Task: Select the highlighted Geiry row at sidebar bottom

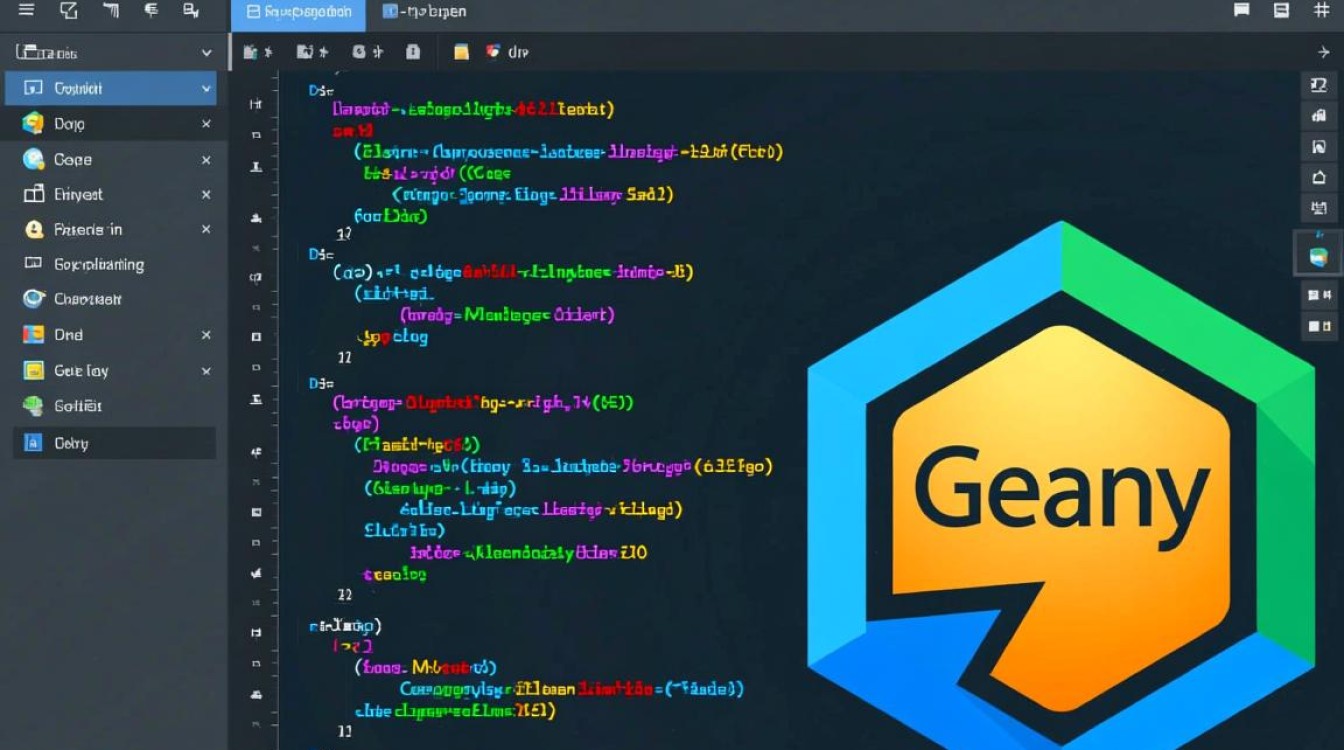Action: point(114,443)
